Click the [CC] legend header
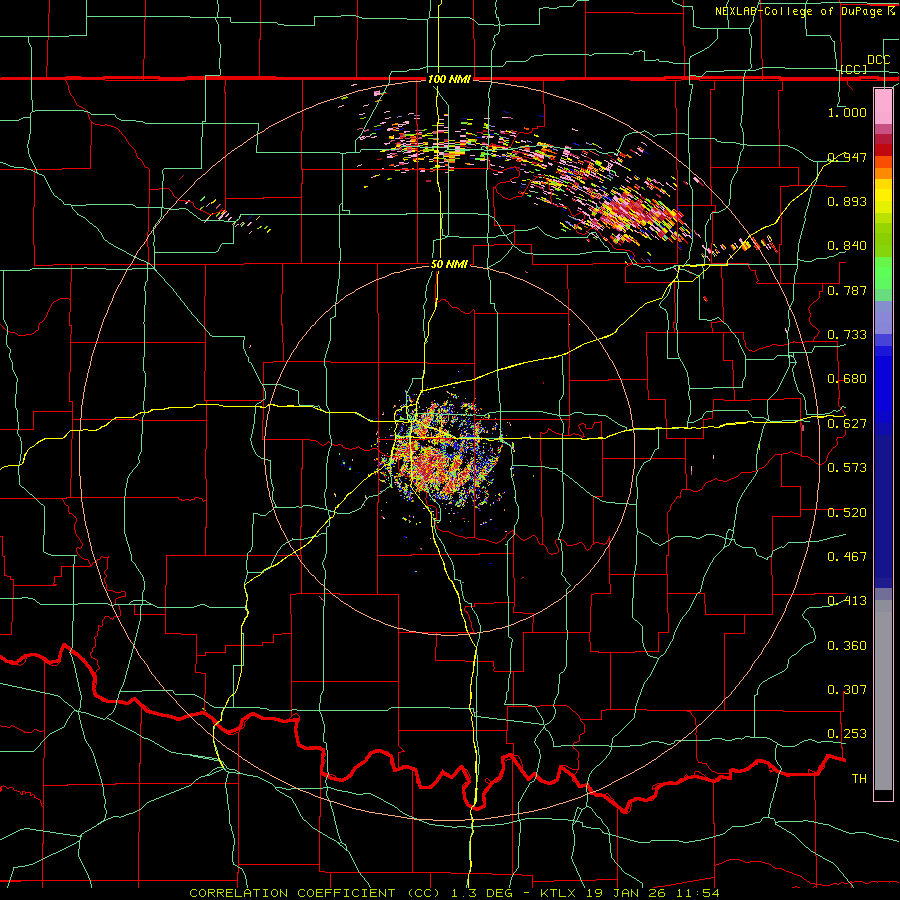 854,69
